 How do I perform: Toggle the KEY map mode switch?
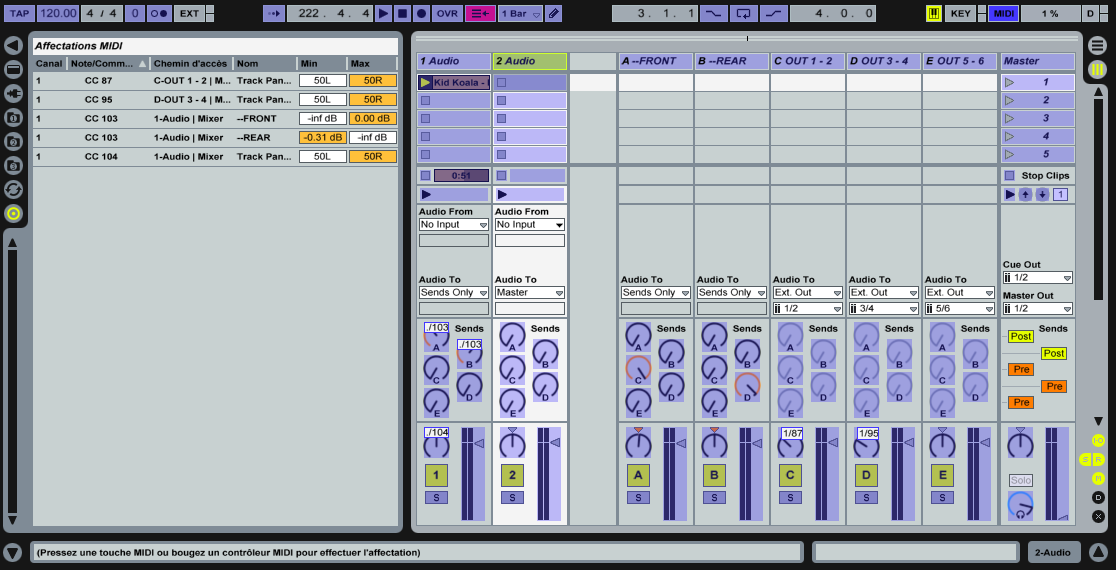click(x=960, y=13)
